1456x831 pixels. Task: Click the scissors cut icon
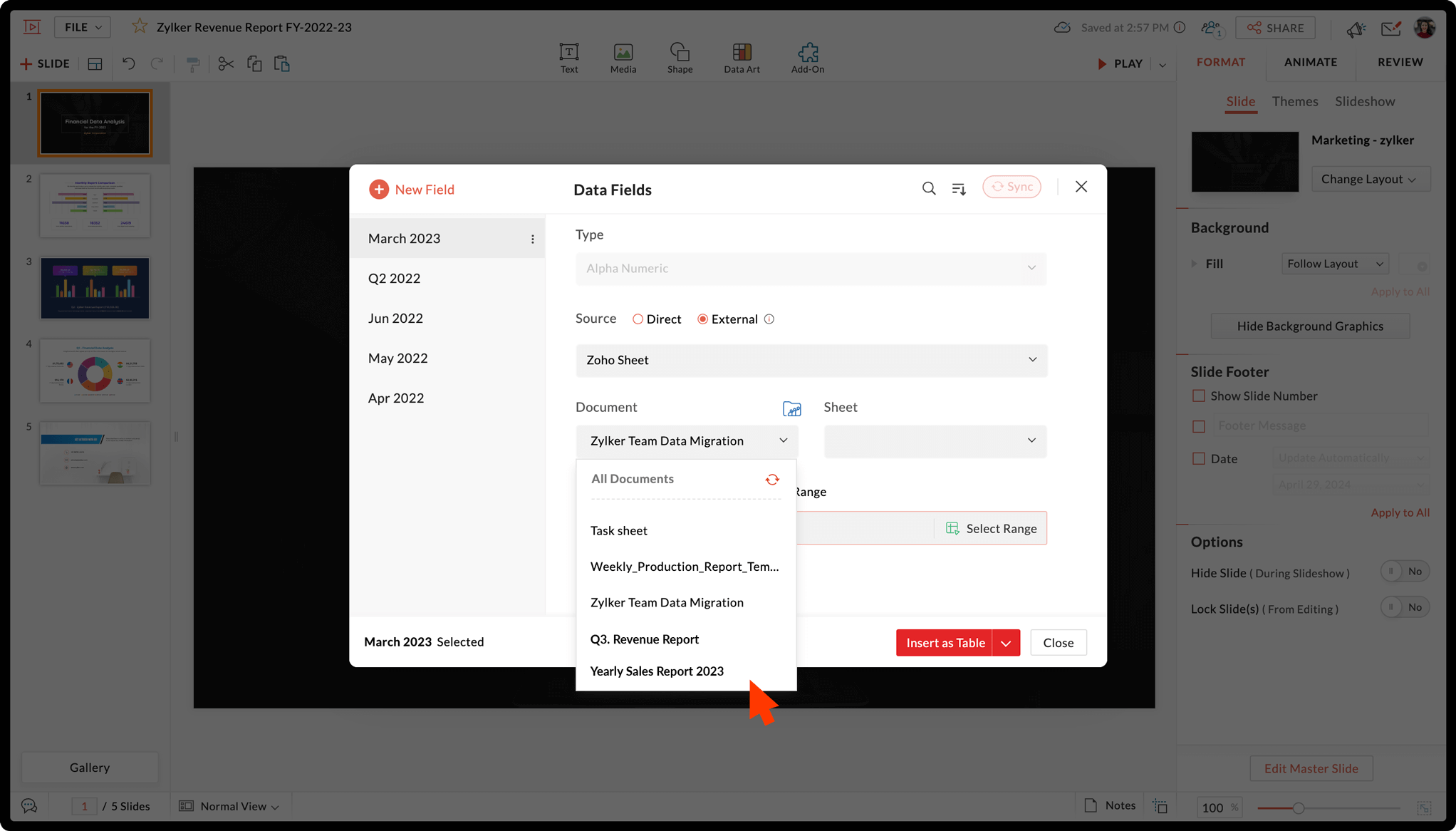pos(226,63)
